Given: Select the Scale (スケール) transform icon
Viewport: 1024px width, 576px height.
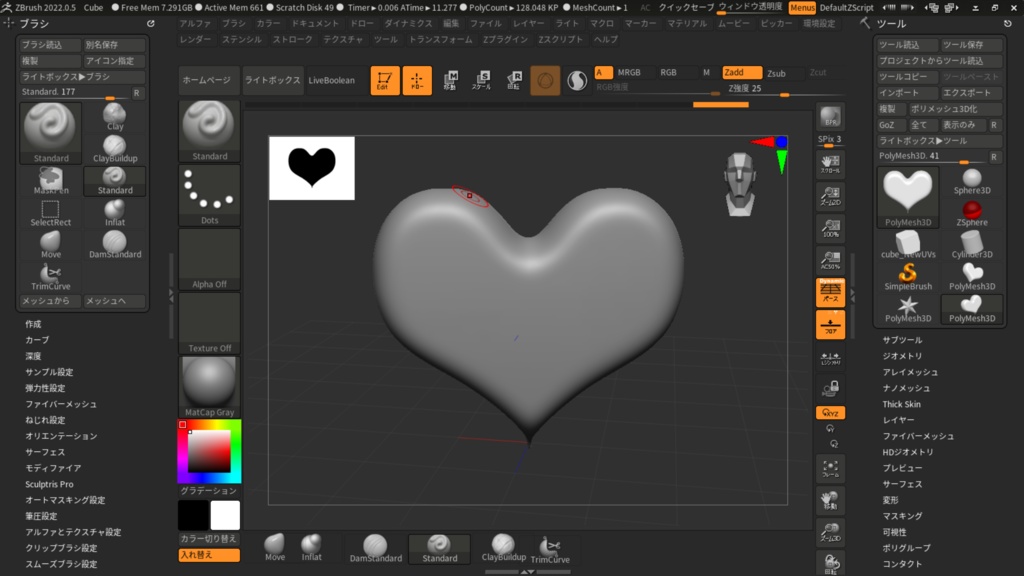Looking at the screenshot, I should (482, 80).
